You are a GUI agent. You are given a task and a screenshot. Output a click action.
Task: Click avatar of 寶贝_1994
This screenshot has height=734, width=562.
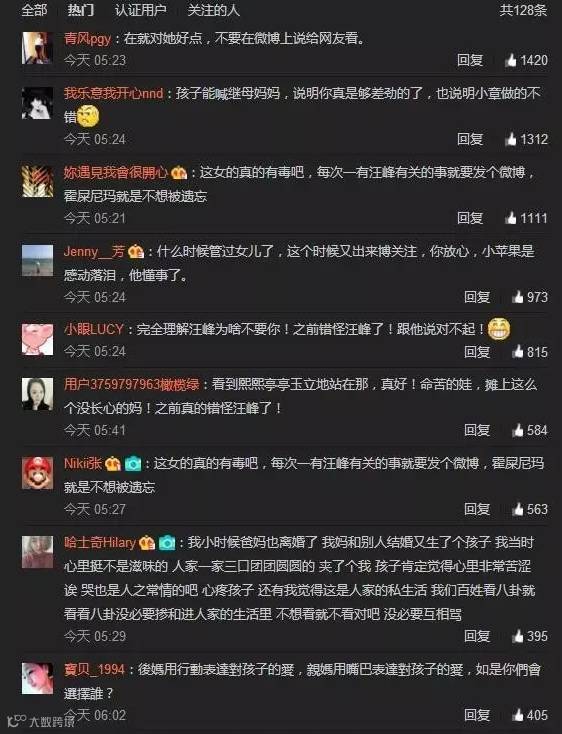(37, 678)
